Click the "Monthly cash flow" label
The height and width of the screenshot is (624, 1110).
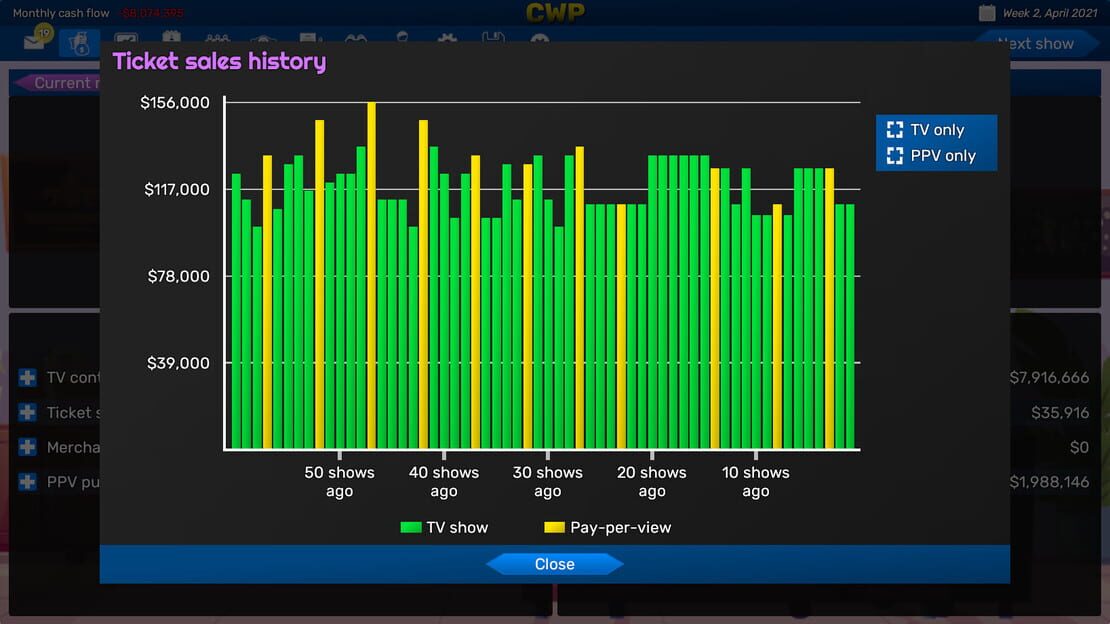pos(61,13)
